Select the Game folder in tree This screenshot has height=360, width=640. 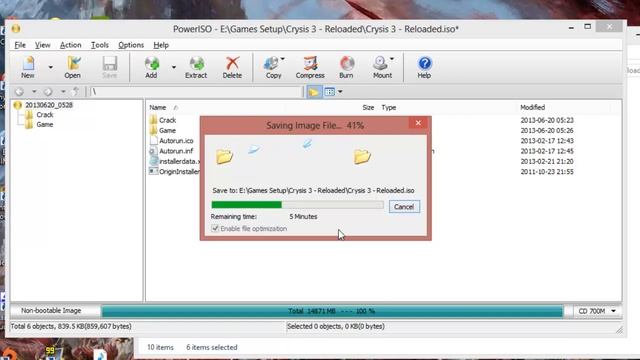coord(44,124)
